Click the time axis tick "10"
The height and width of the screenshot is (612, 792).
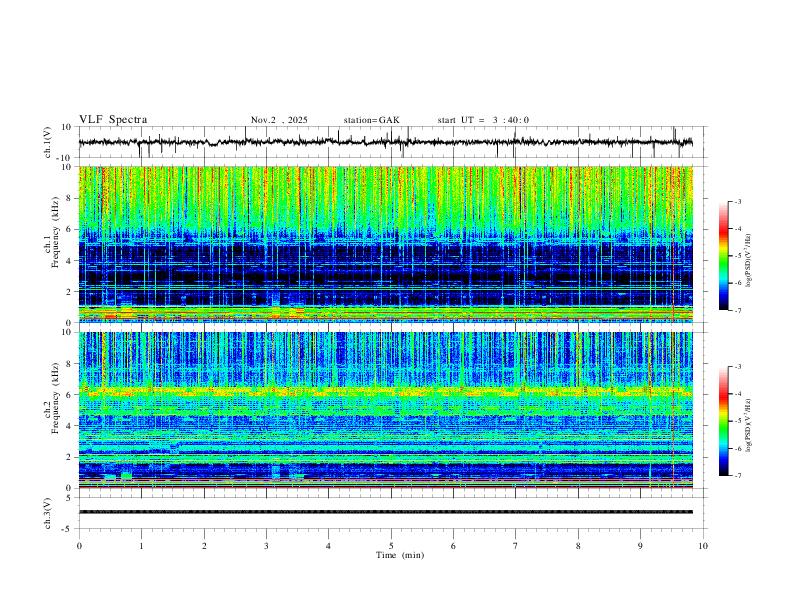pyautogui.click(x=703, y=546)
